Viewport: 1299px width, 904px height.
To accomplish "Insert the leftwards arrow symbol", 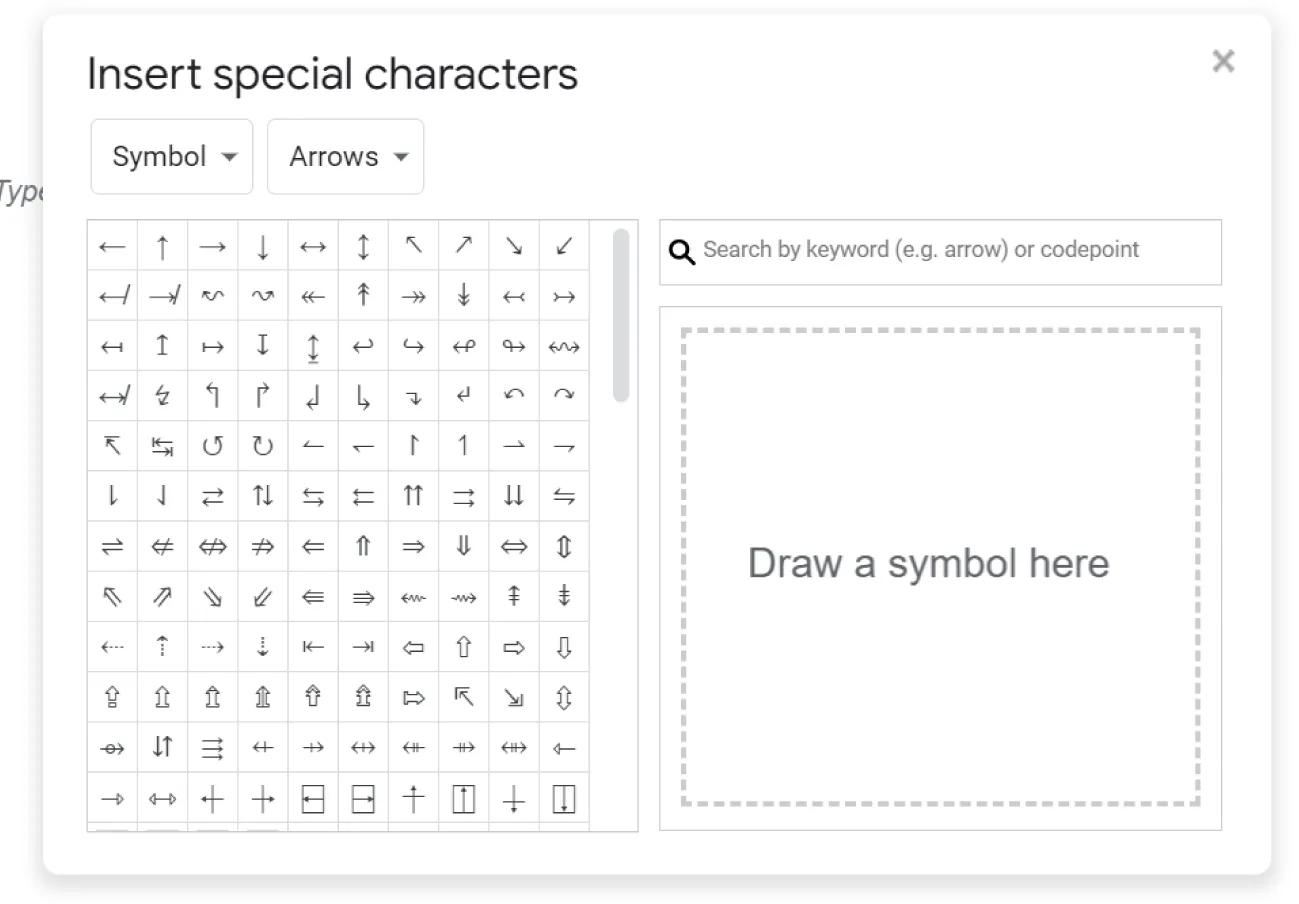I will 112,245.
